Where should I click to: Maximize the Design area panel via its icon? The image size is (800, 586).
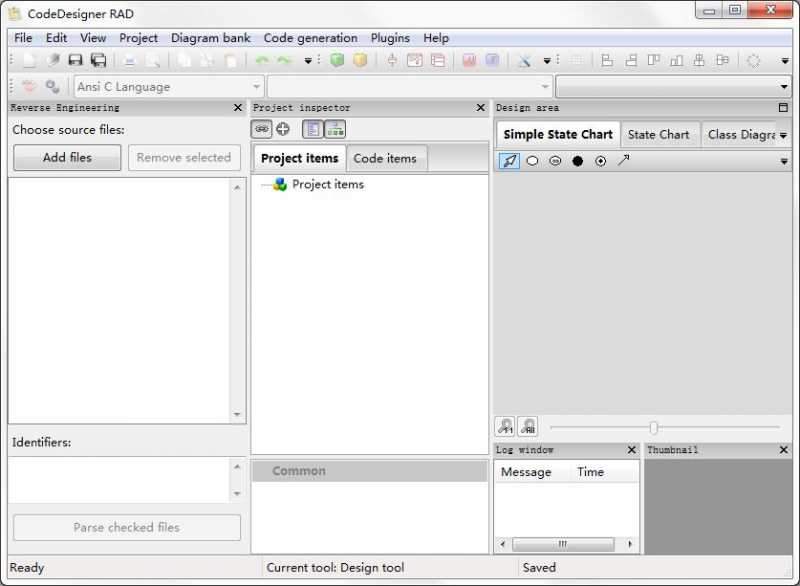[781, 107]
